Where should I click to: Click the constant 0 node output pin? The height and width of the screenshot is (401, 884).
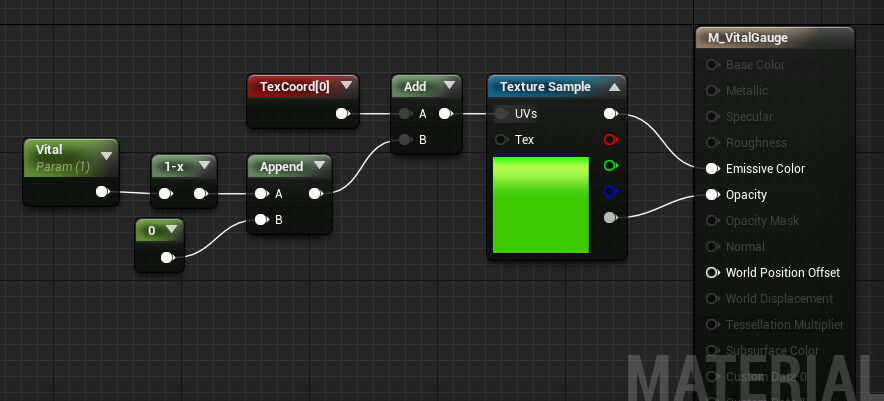[167, 258]
